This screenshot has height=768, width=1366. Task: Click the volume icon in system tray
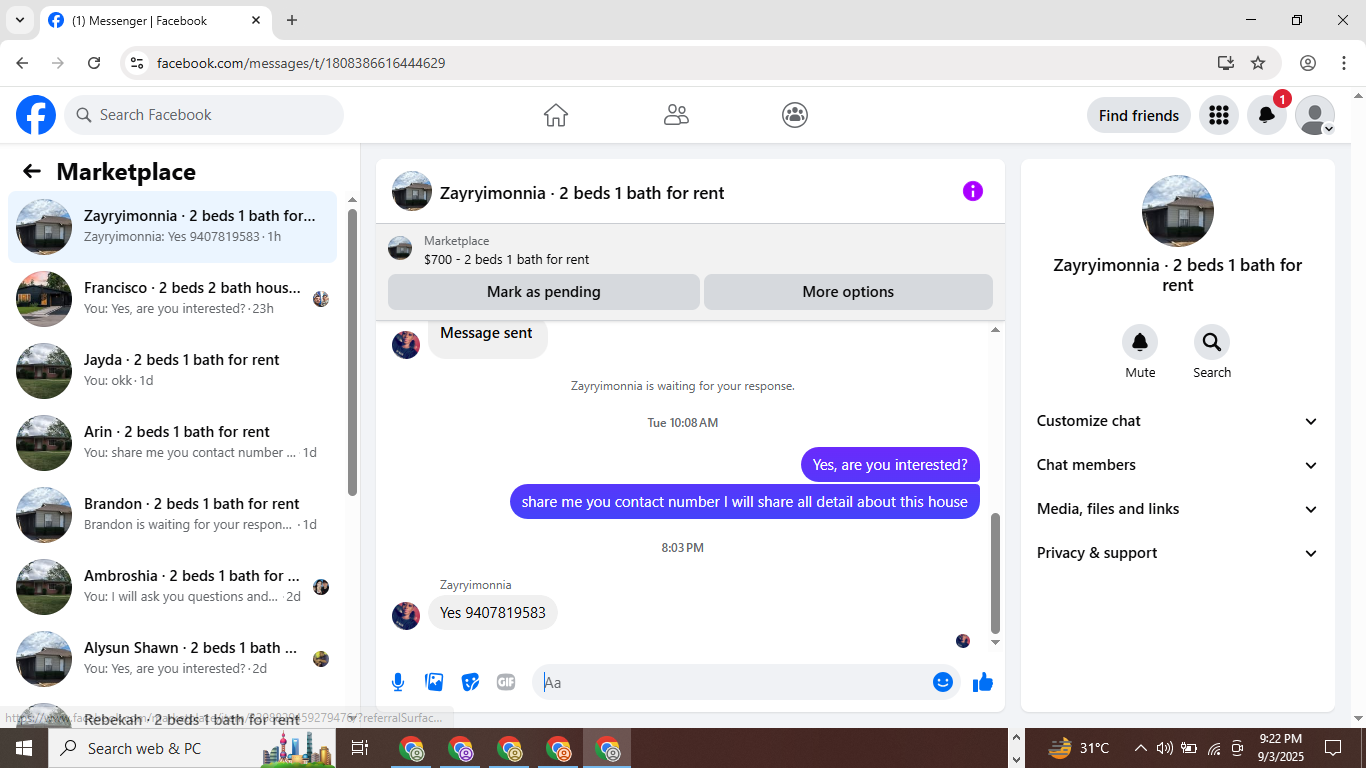click(1164, 748)
